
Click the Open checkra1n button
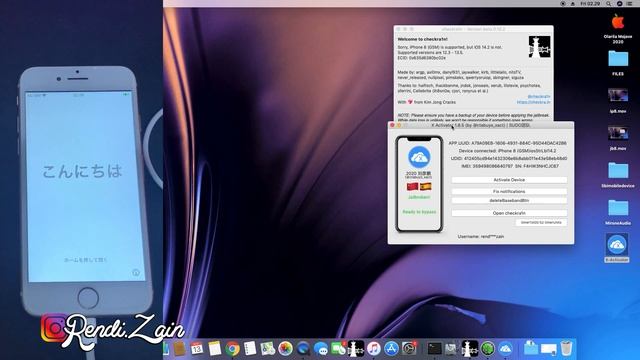click(x=509, y=213)
